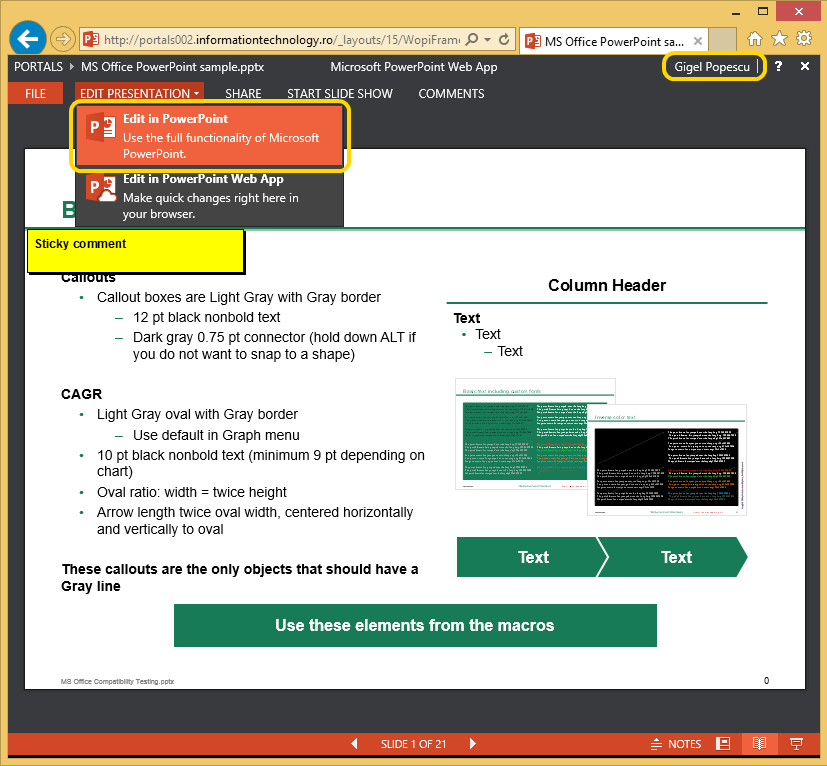Click the left green Text chevron shape
Viewport: 827px width, 766px height.
pyautogui.click(x=532, y=557)
